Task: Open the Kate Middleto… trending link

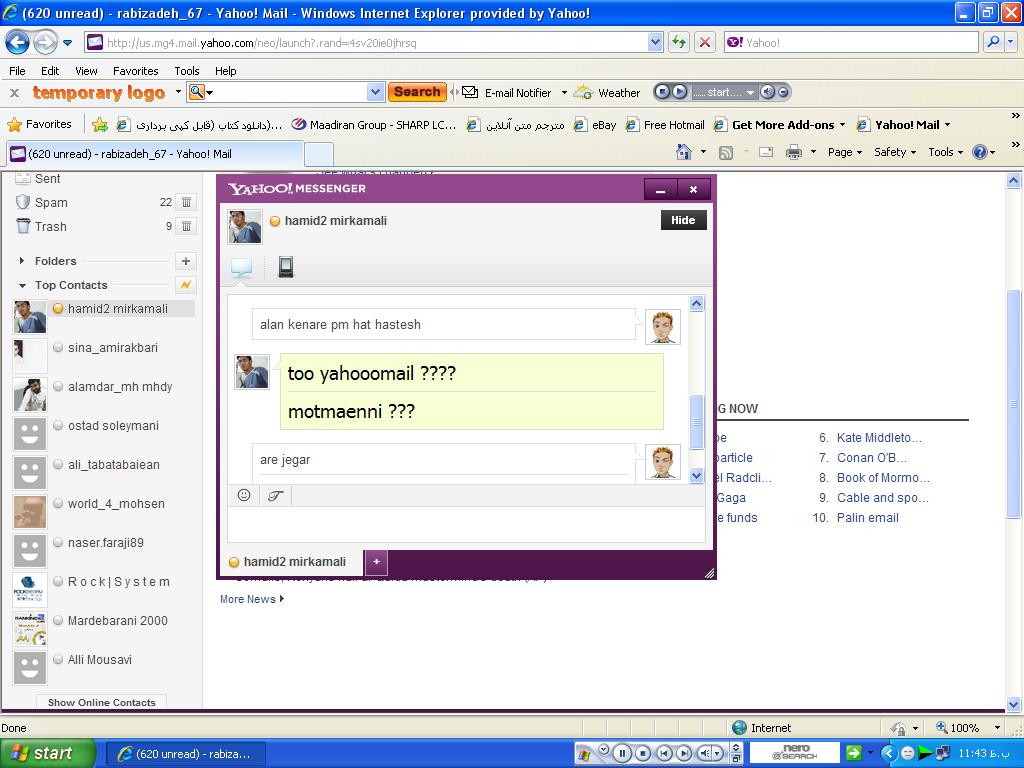Action: click(x=879, y=438)
